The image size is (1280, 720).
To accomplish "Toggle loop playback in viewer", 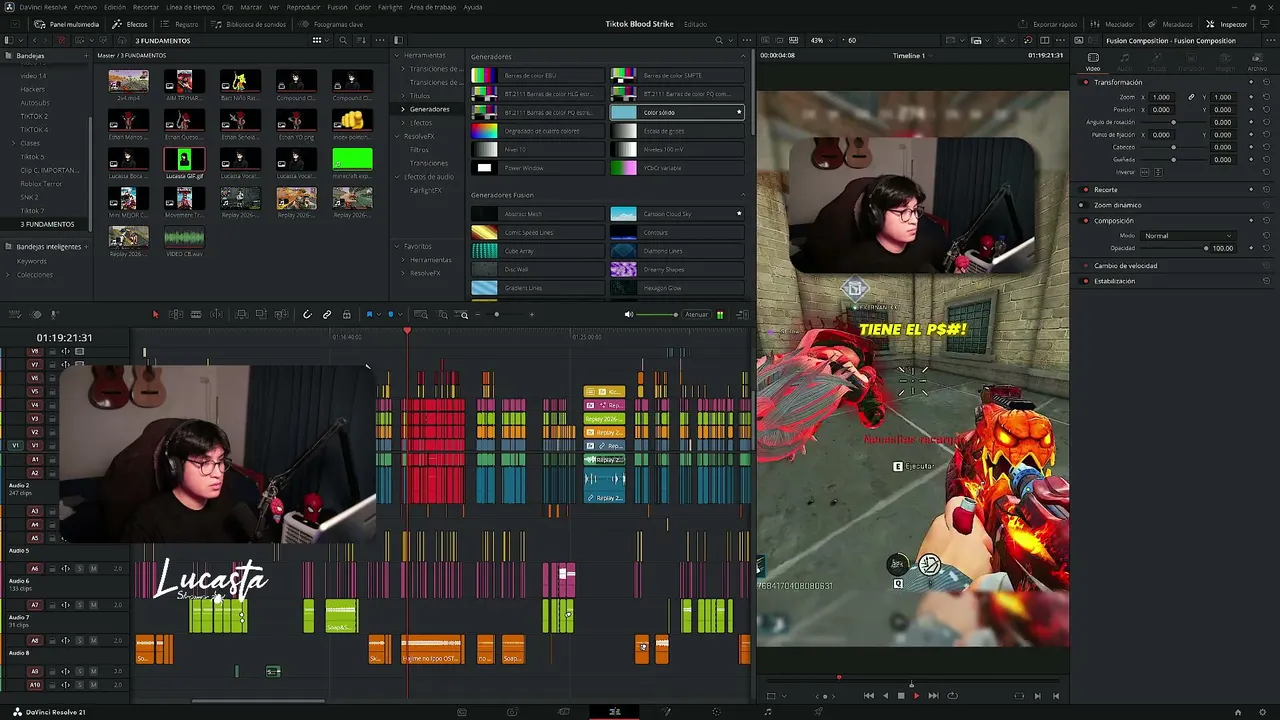I will [x=952, y=696].
